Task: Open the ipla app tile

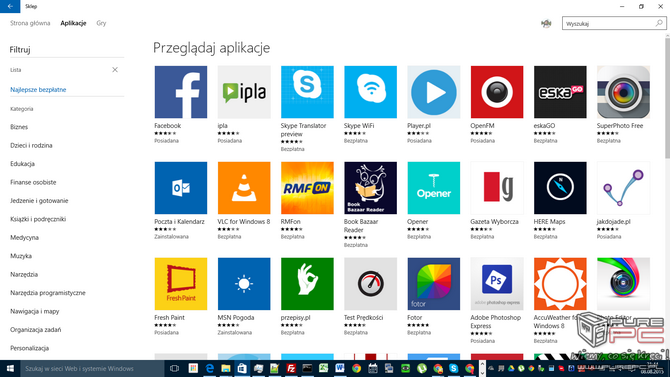Action: (x=244, y=92)
